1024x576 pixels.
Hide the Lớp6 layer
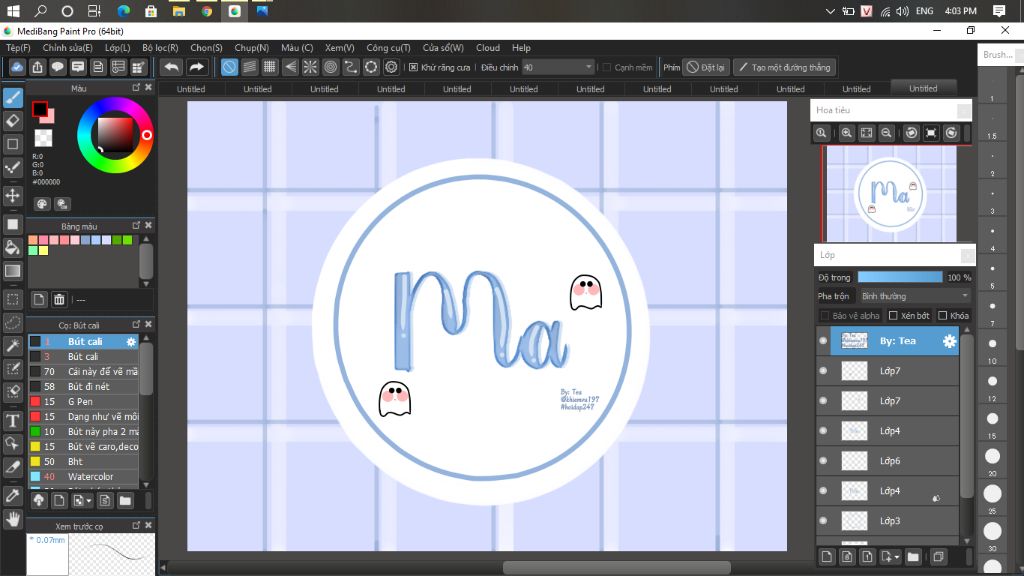click(823, 461)
